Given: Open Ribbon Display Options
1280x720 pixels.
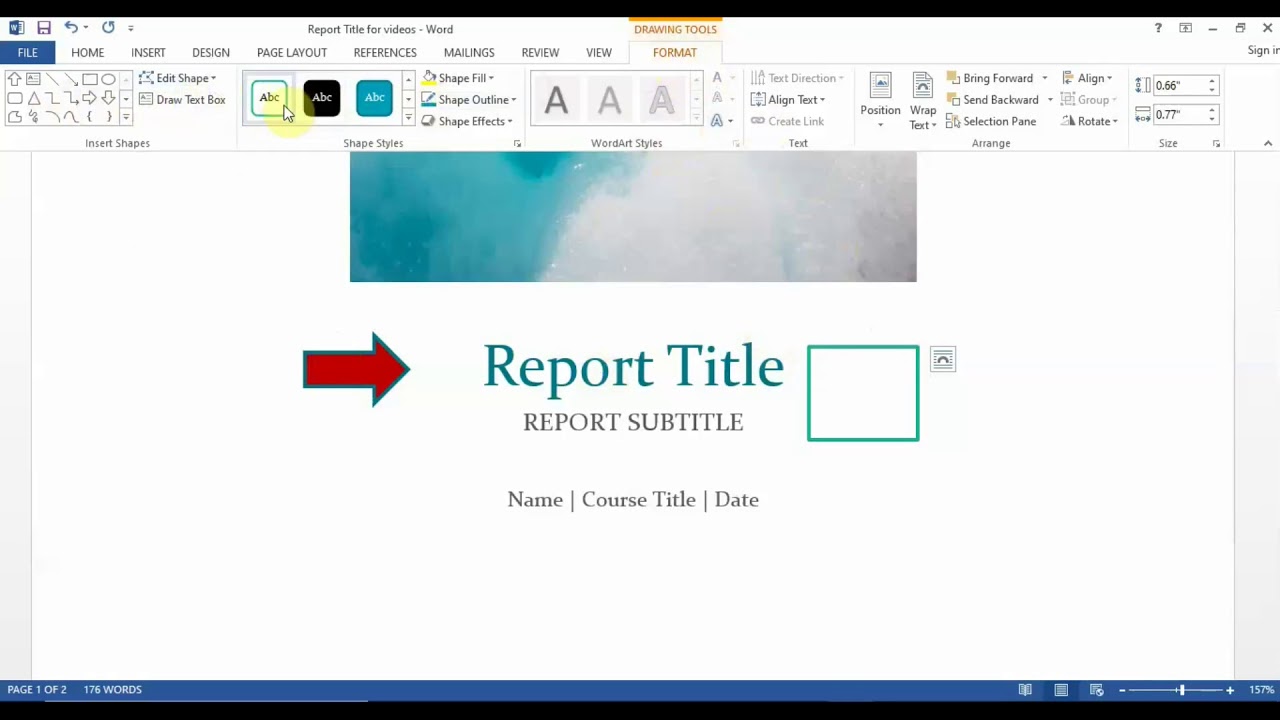Looking at the screenshot, I should pos(1185,28).
